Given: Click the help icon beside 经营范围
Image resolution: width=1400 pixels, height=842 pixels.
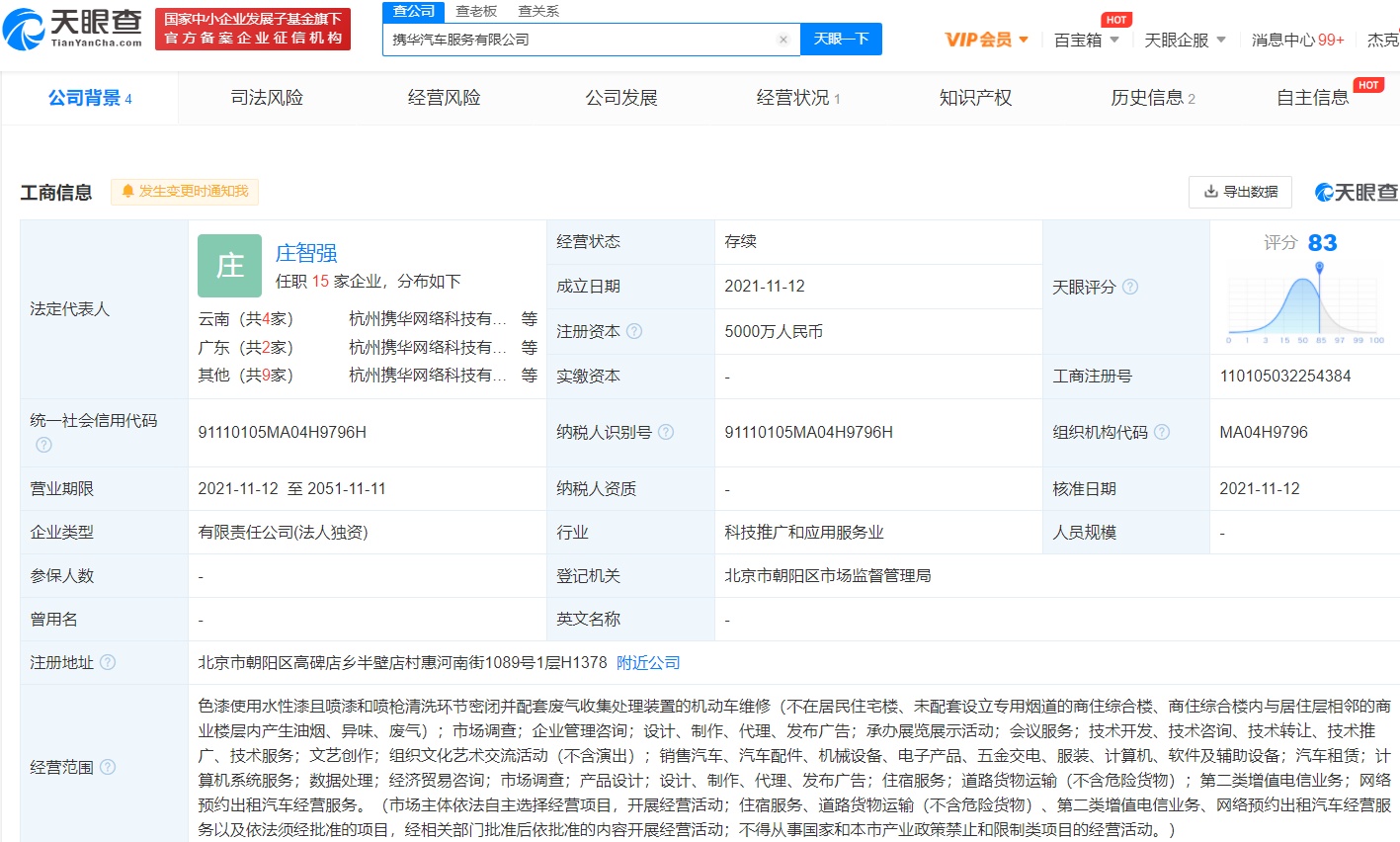Looking at the screenshot, I should click(x=108, y=767).
